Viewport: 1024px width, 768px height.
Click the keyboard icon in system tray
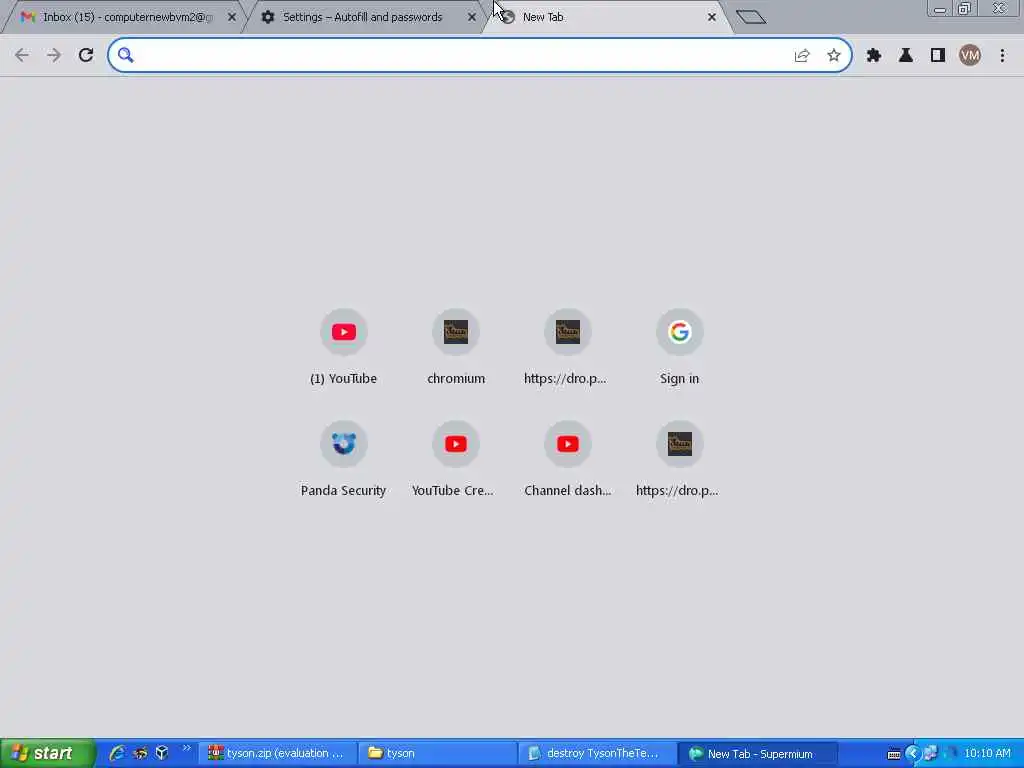[x=893, y=754]
